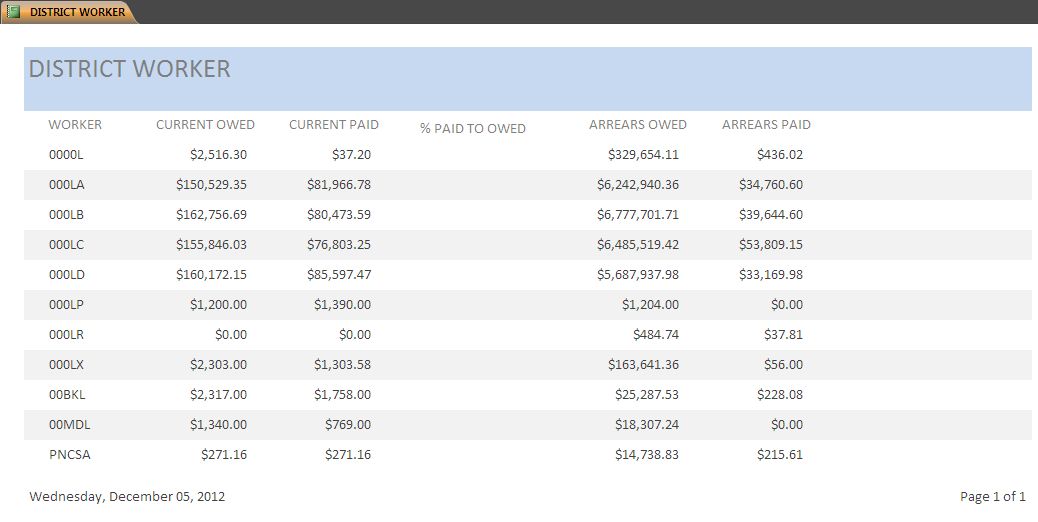Click the CURRENT PAID column header

[x=334, y=125]
